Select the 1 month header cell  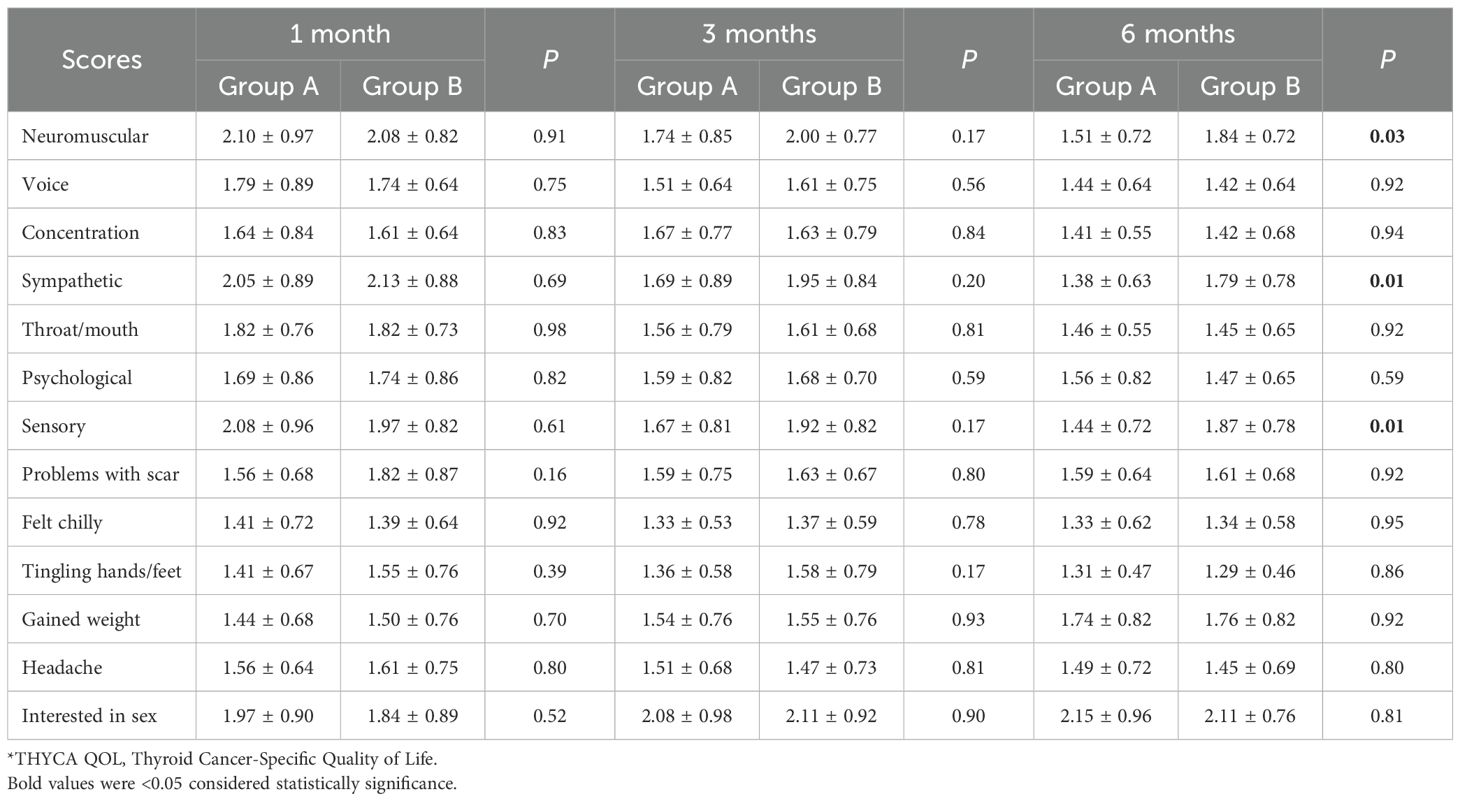(340, 34)
